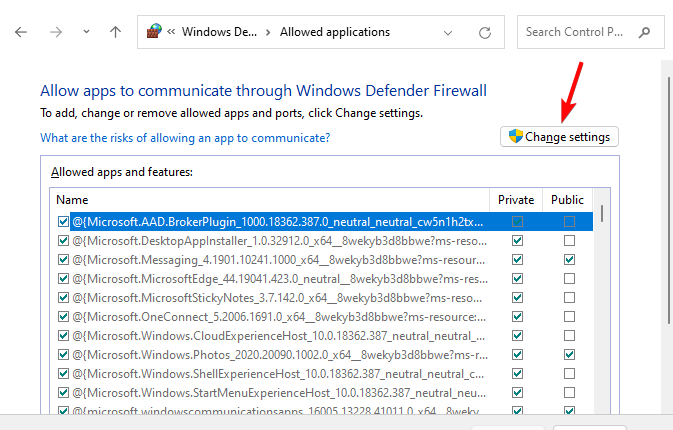Select the Microsoft.MicrosoftStickyNotes row

tap(280, 298)
